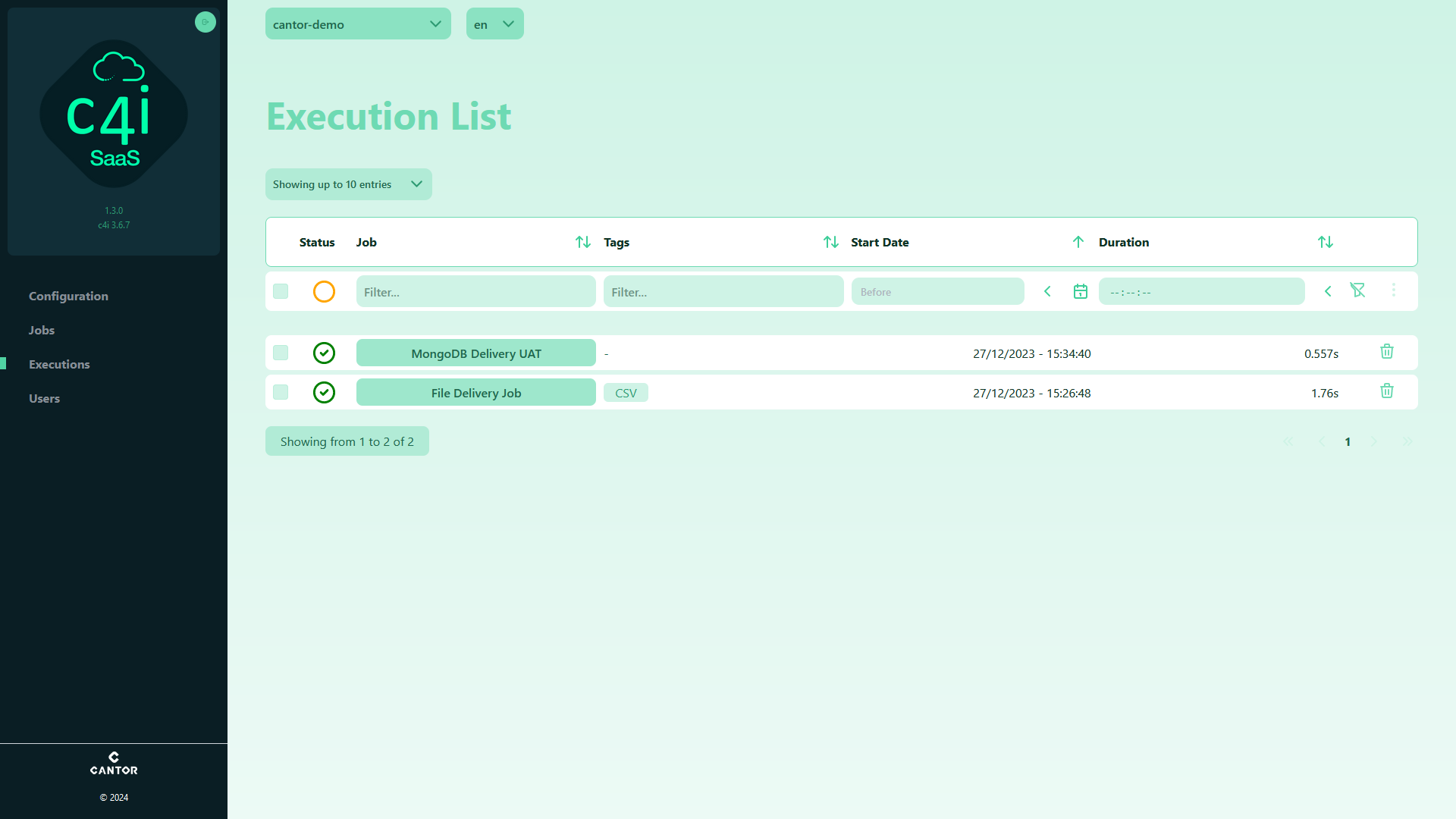Click the previous date navigation arrow

[x=1048, y=291]
